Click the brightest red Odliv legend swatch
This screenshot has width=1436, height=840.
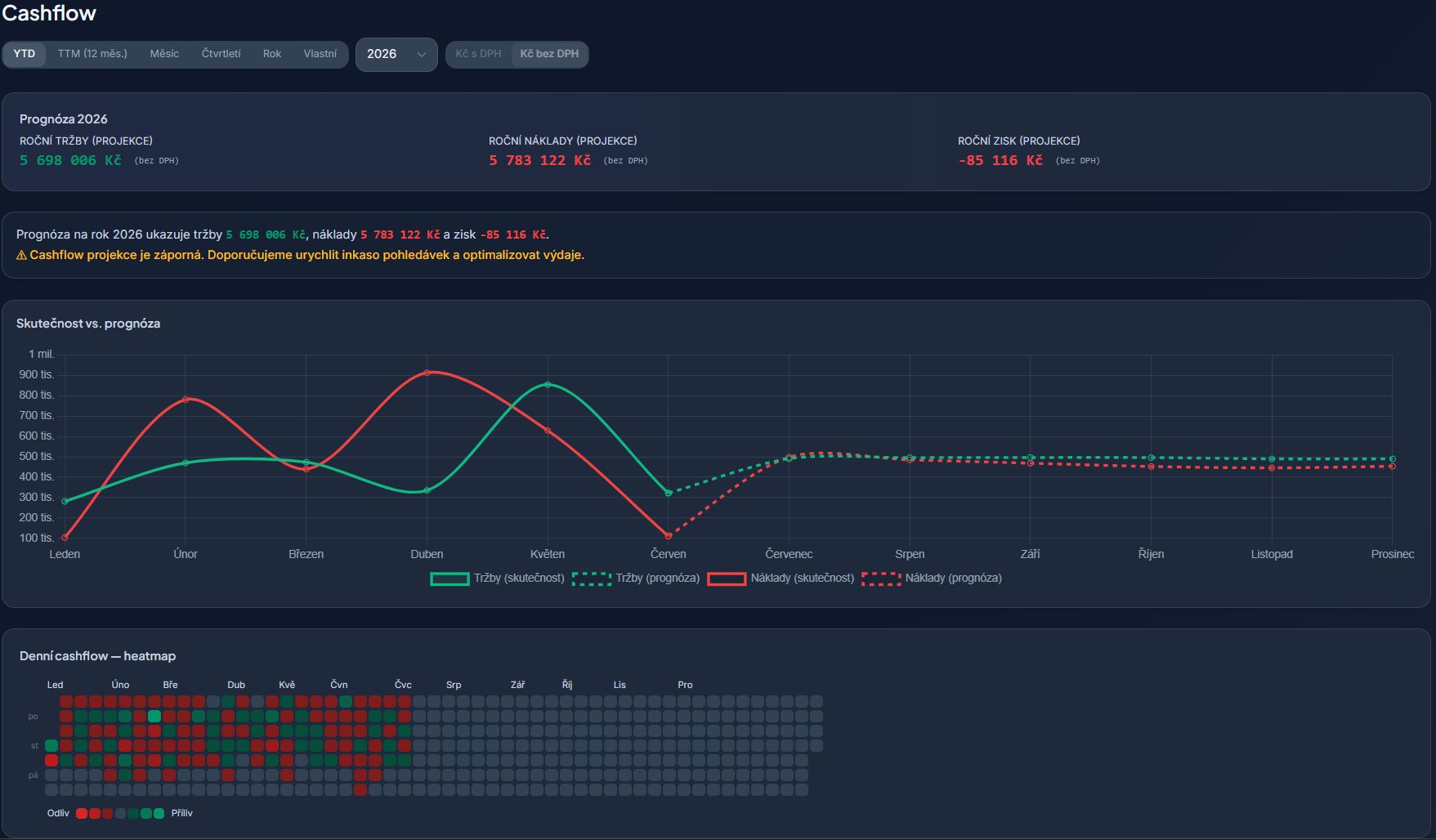coord(82,813)
